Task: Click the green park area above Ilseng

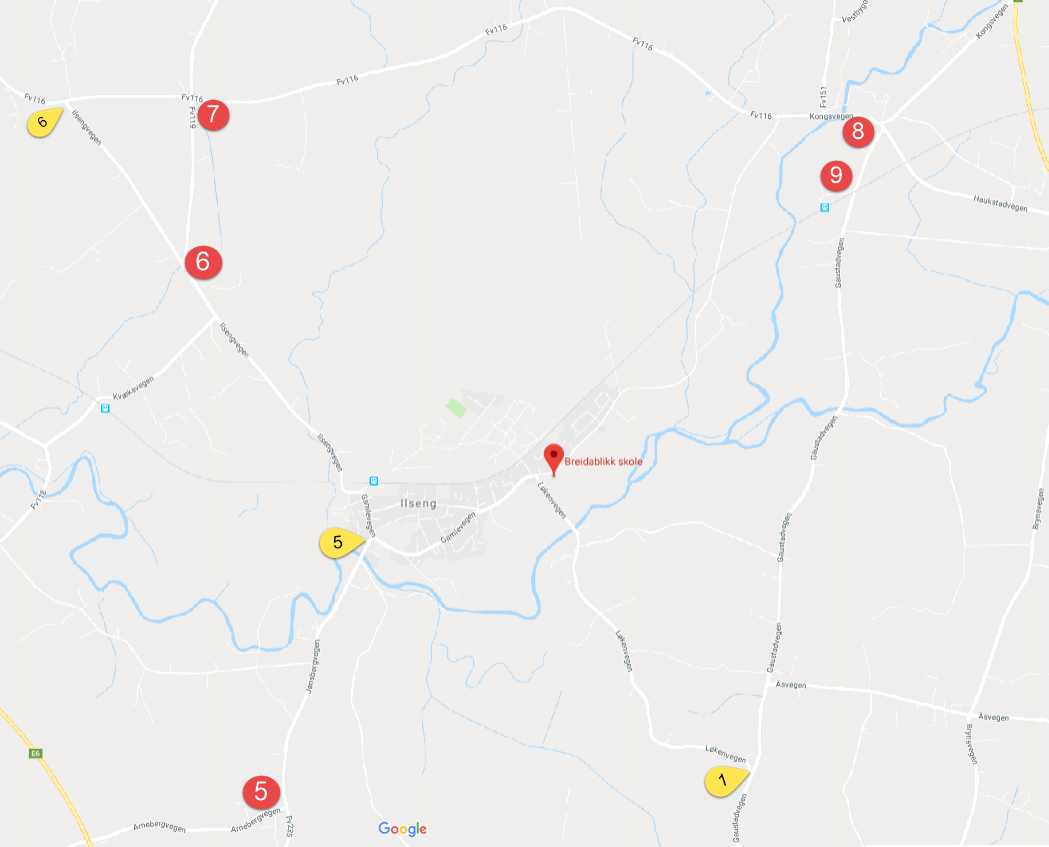Action: 456,407
